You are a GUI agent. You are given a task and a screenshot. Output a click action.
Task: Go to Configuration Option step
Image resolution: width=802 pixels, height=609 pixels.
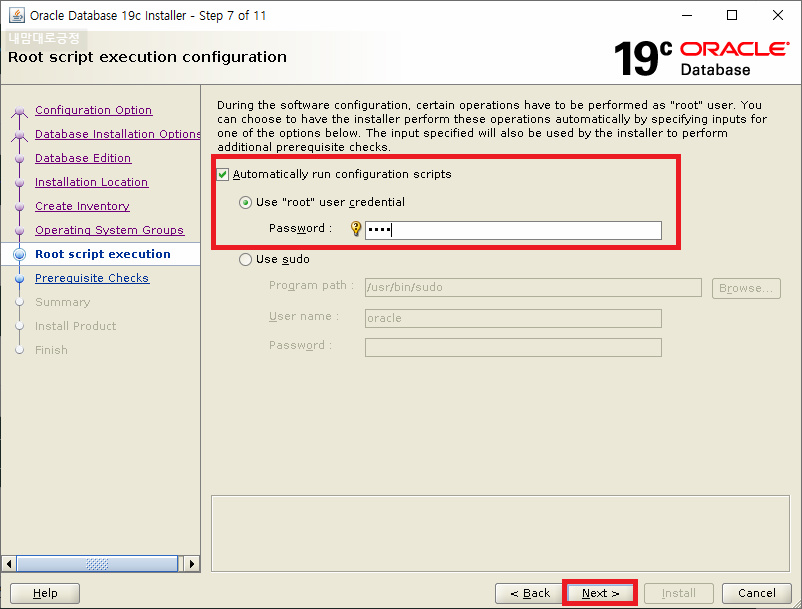[93, 110]
